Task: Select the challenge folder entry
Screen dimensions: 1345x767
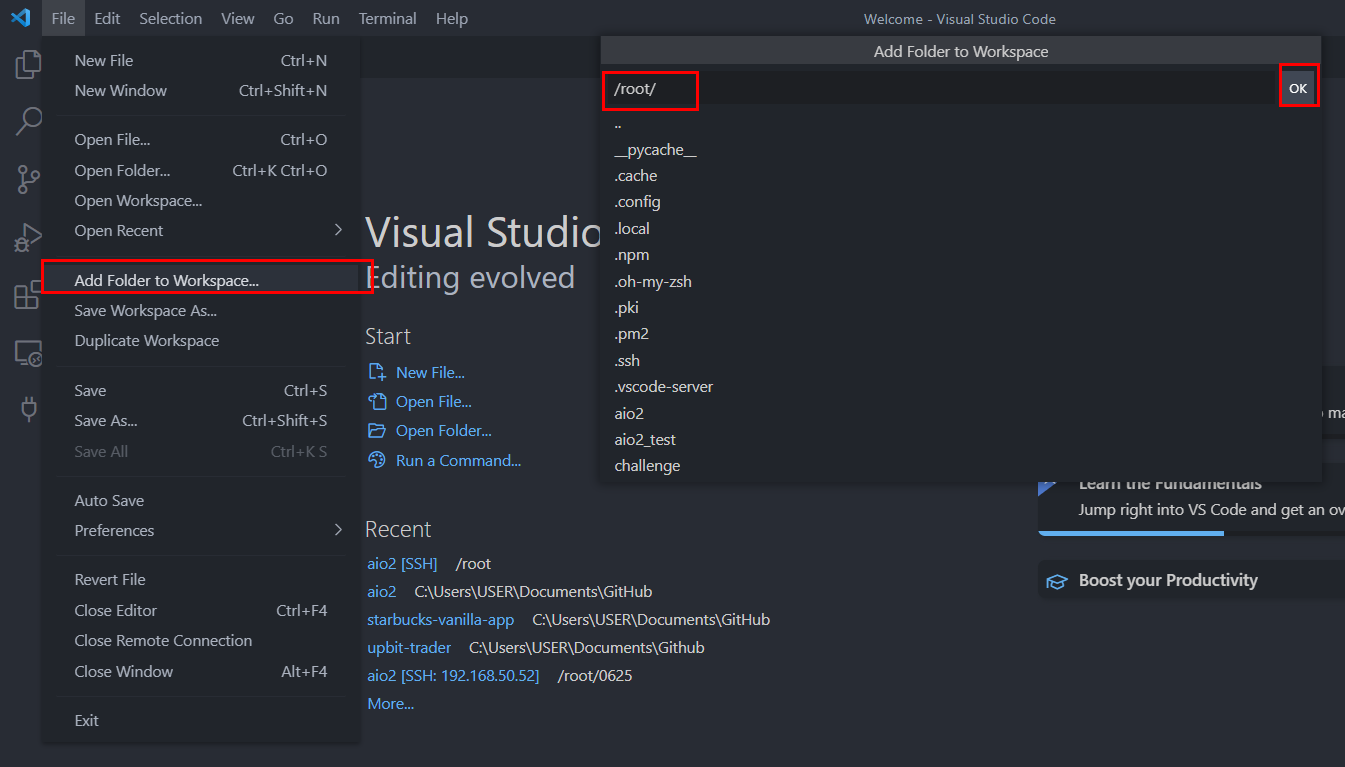Action: click(x=960, y=465)
